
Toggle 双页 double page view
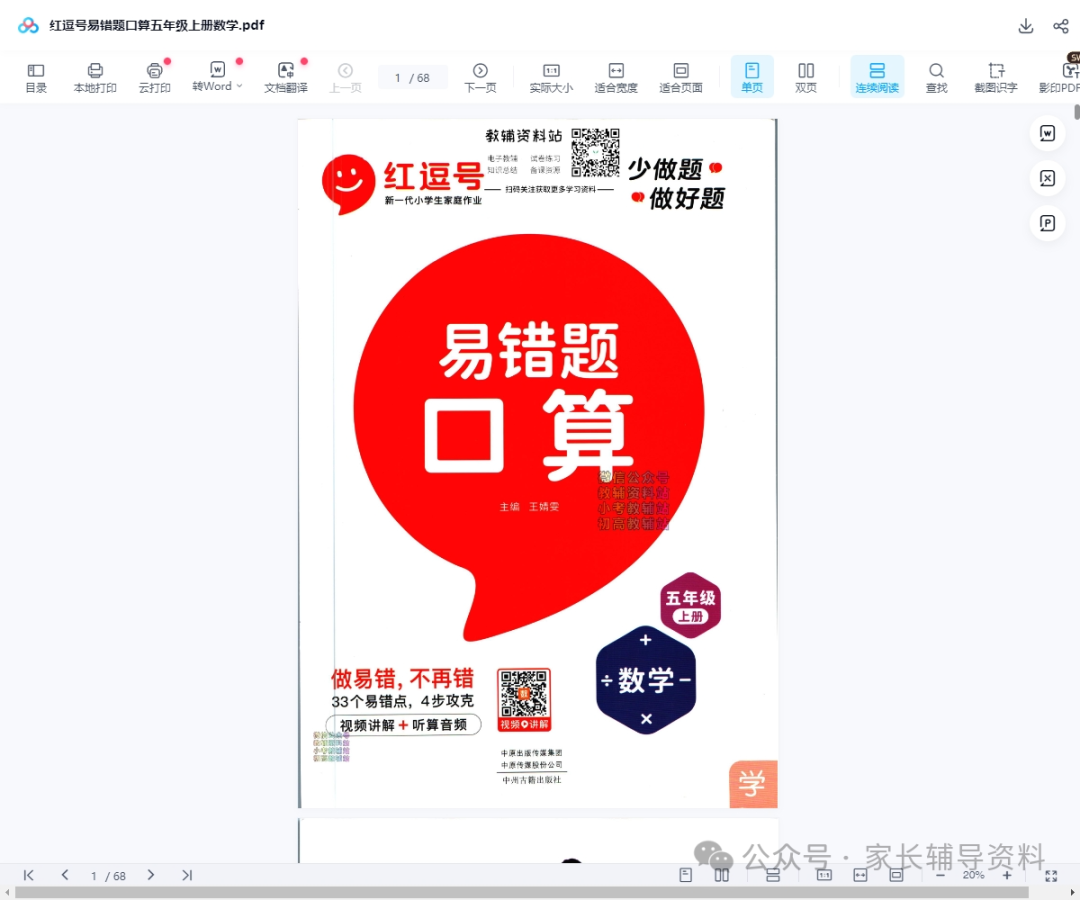[806, 78]
